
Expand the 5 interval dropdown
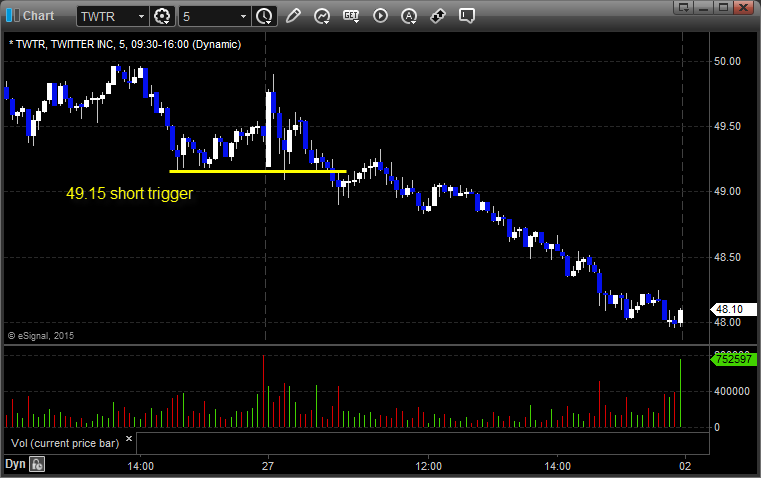(244, 16)
